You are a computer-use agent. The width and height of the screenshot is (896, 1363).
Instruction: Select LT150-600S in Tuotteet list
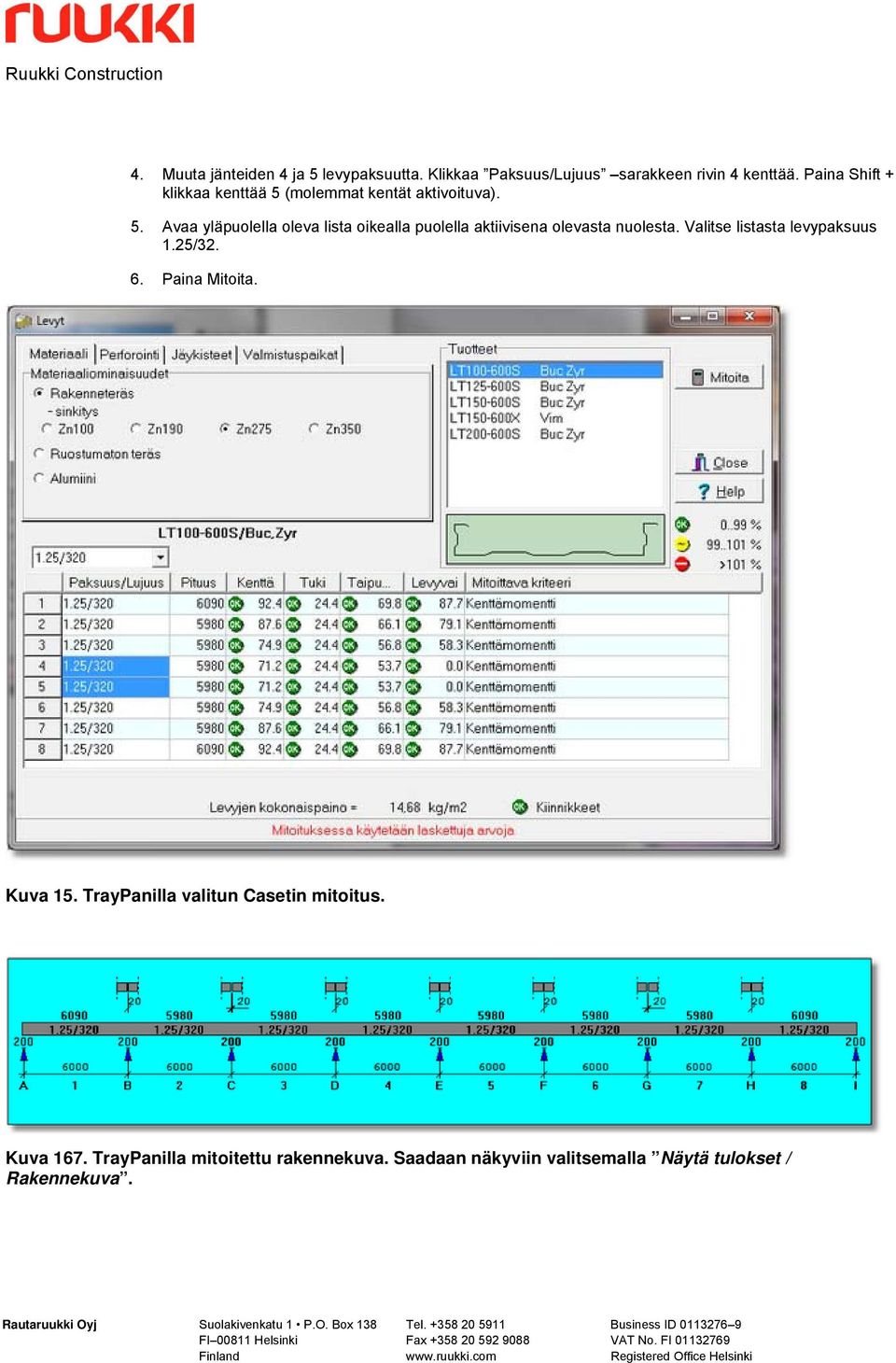pyautogui.click(x=555, y=402)
